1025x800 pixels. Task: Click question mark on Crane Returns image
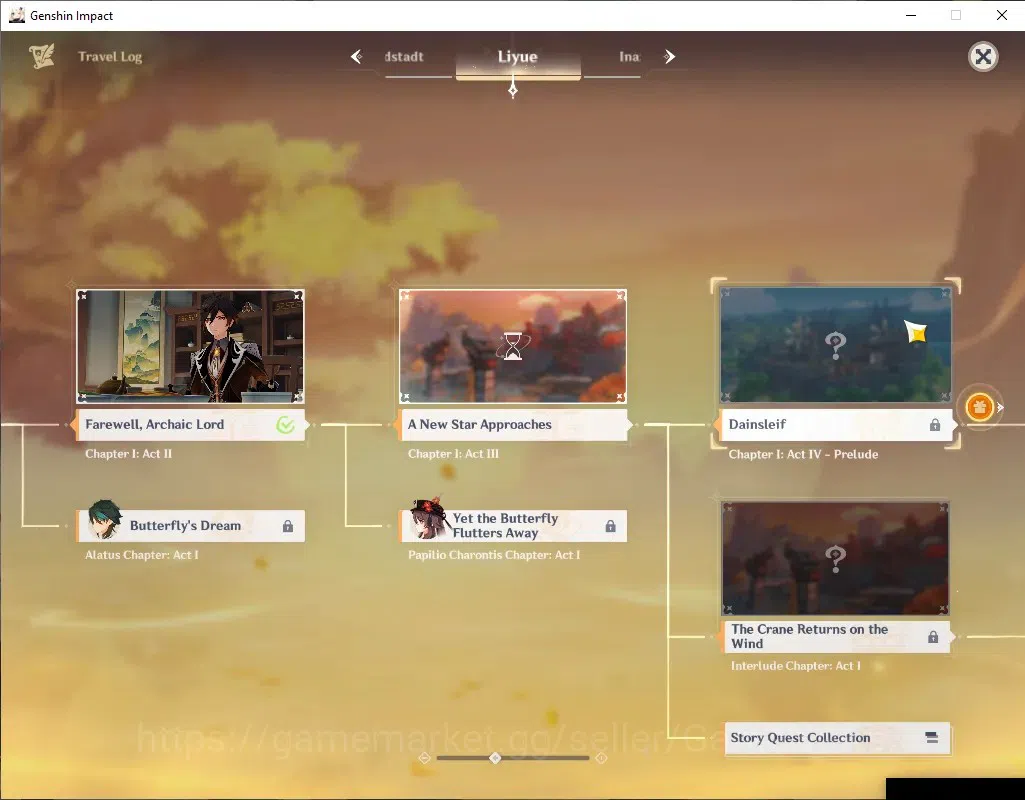click(835, 559)
